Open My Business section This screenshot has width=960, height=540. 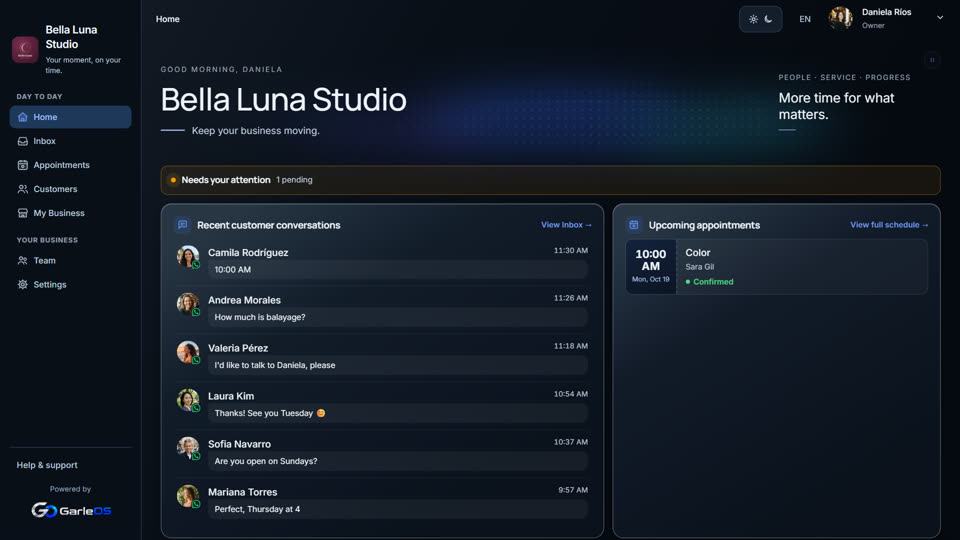pos(70,213)
